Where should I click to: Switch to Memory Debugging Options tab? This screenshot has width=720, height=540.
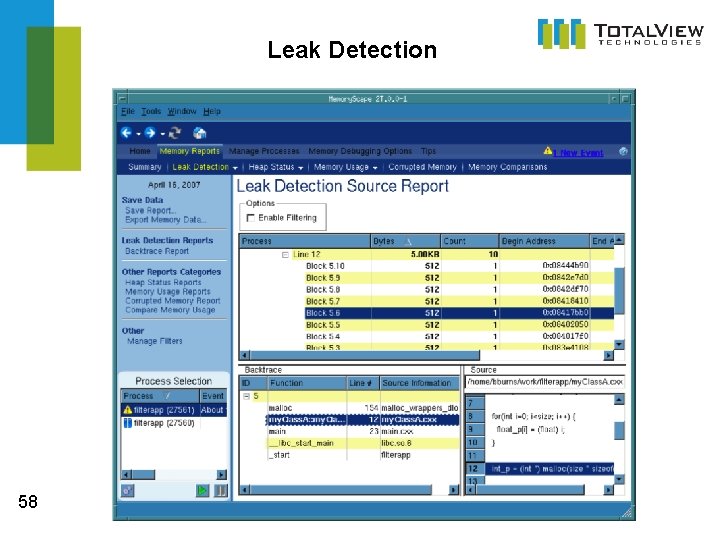tap(360, 151)
